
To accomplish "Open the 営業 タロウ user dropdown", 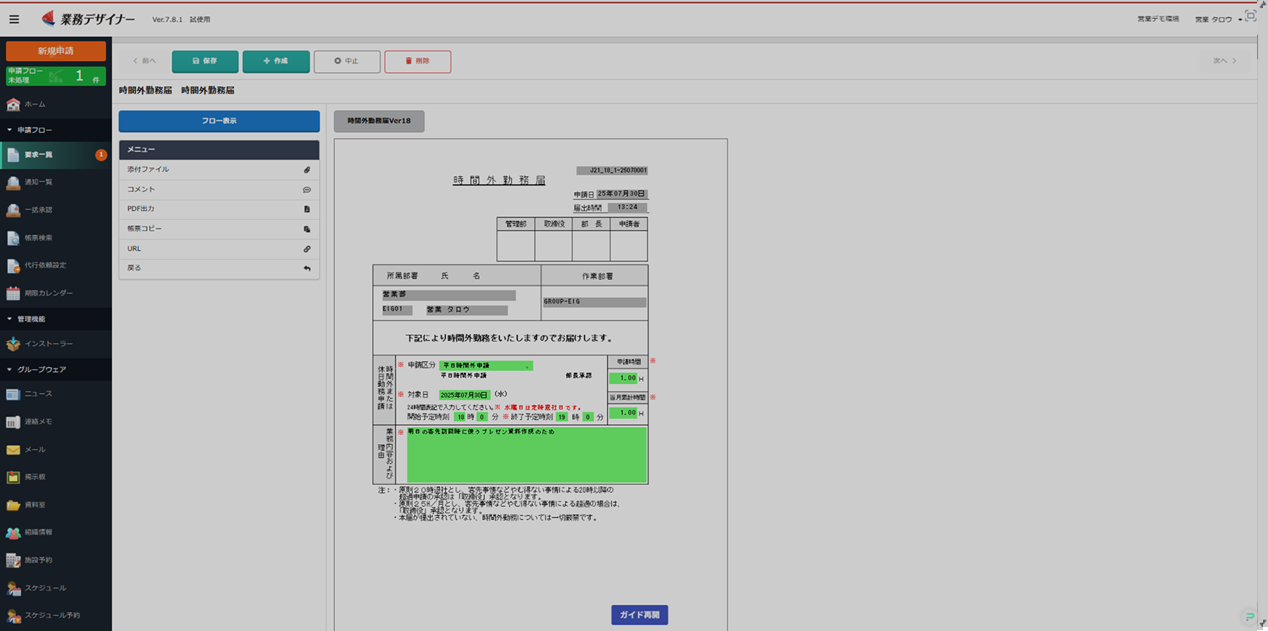I will tap(1217, 19).
